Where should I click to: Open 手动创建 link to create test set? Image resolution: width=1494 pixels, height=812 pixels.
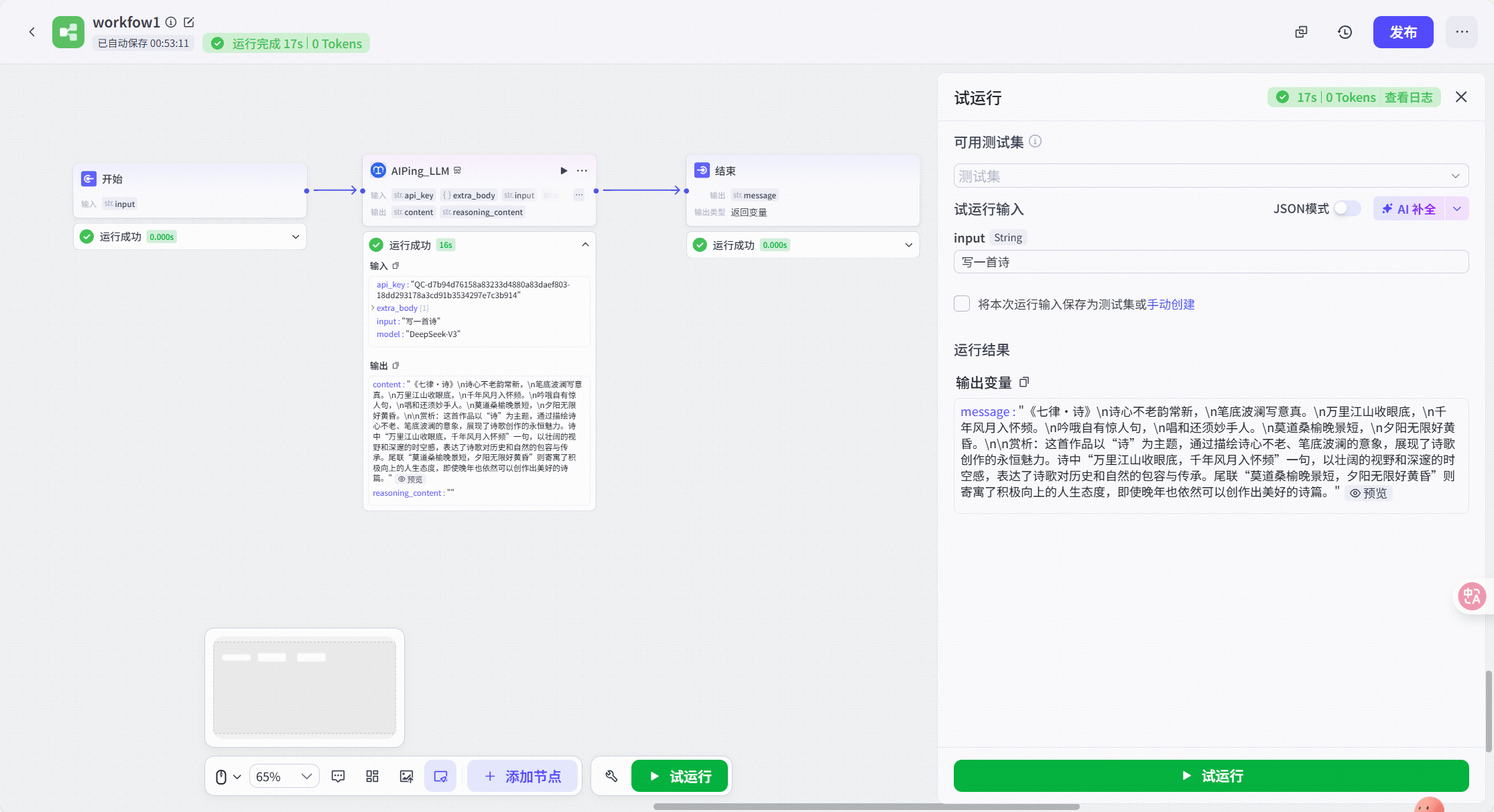click(1172, 303)
